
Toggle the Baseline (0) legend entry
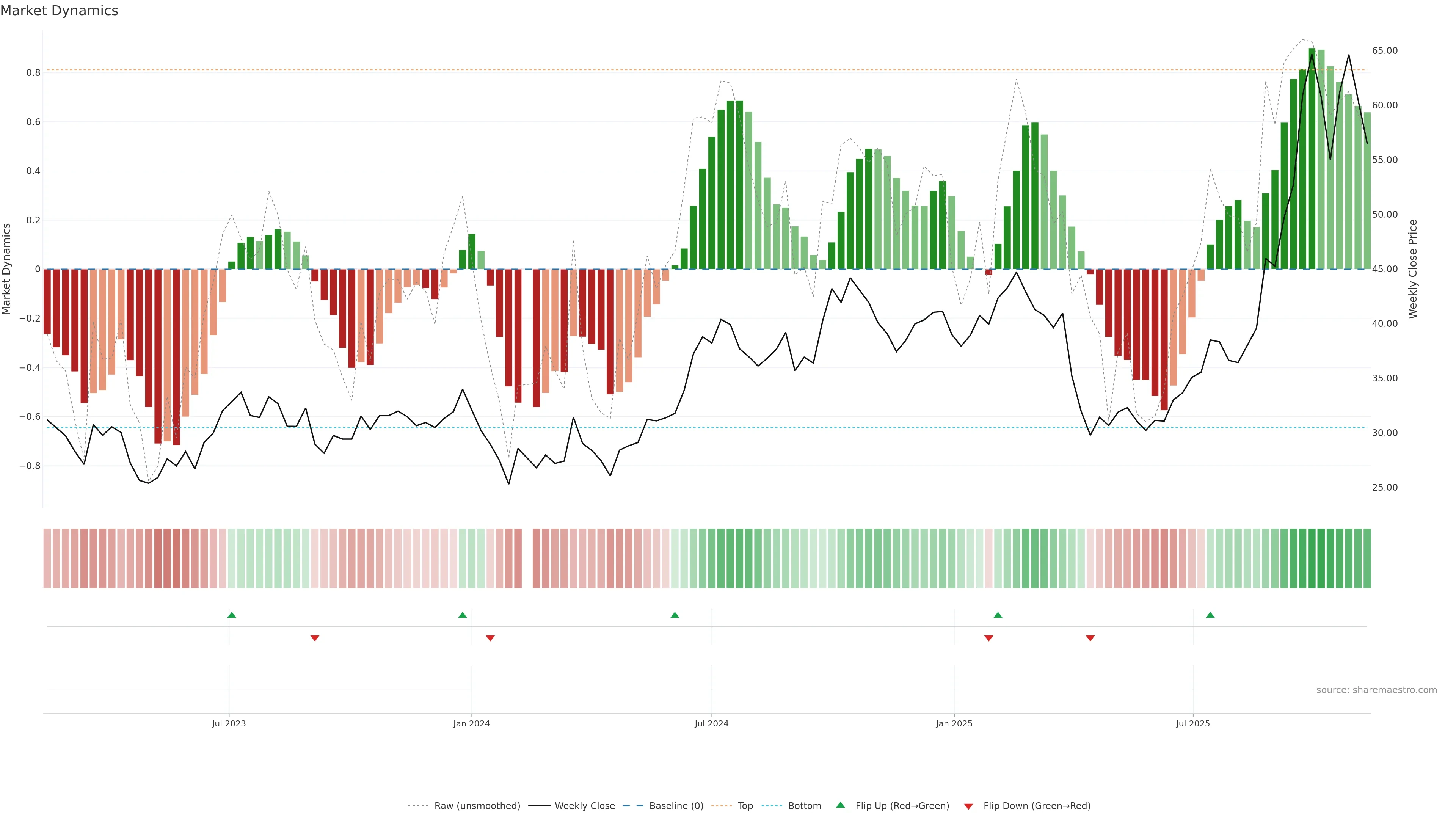(676, 806)
